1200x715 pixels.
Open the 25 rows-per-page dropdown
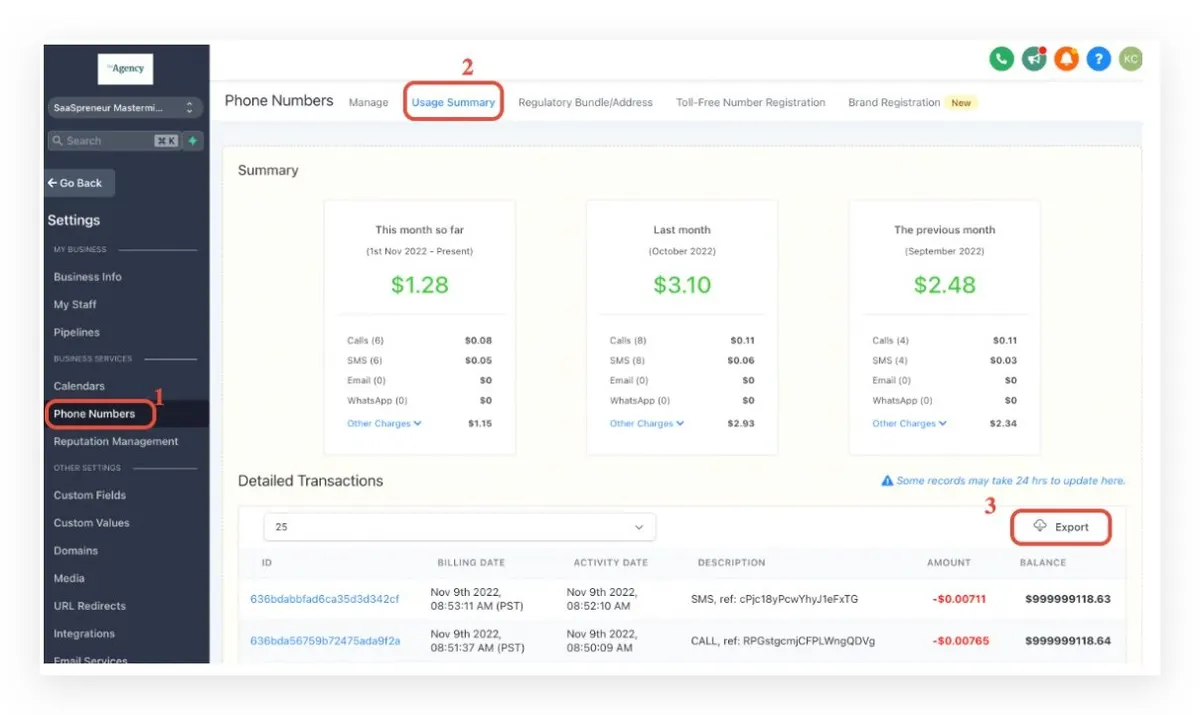(459, 527)
